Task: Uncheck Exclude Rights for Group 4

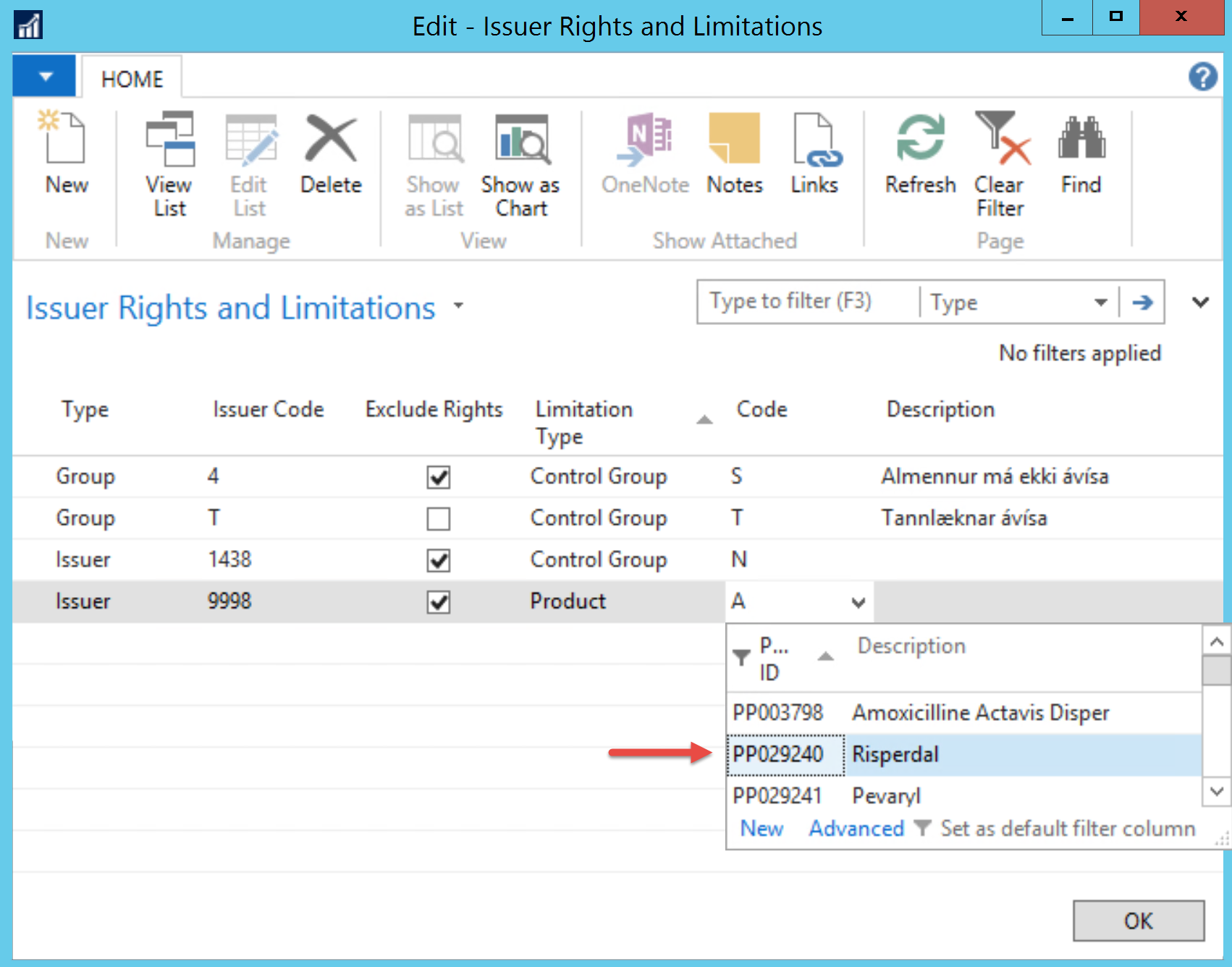Action: (x=439, y=477)
